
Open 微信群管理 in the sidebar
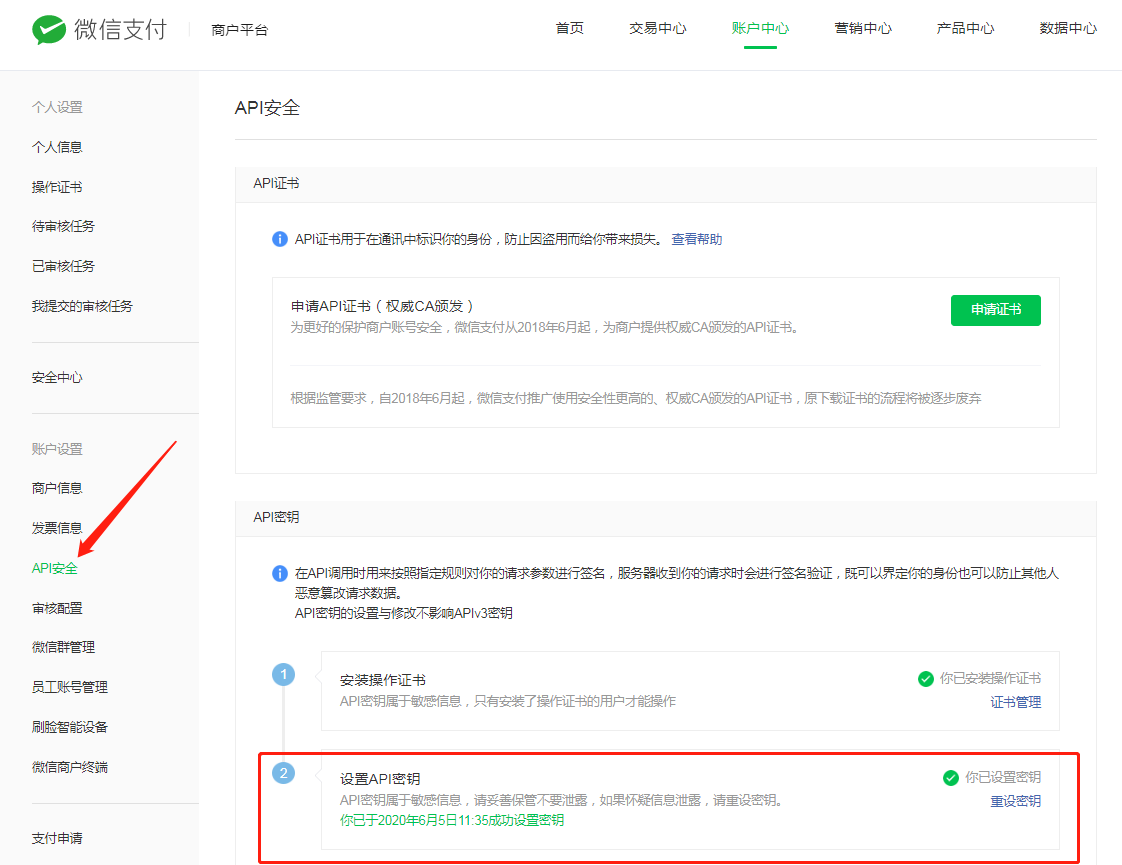[63, 647]
